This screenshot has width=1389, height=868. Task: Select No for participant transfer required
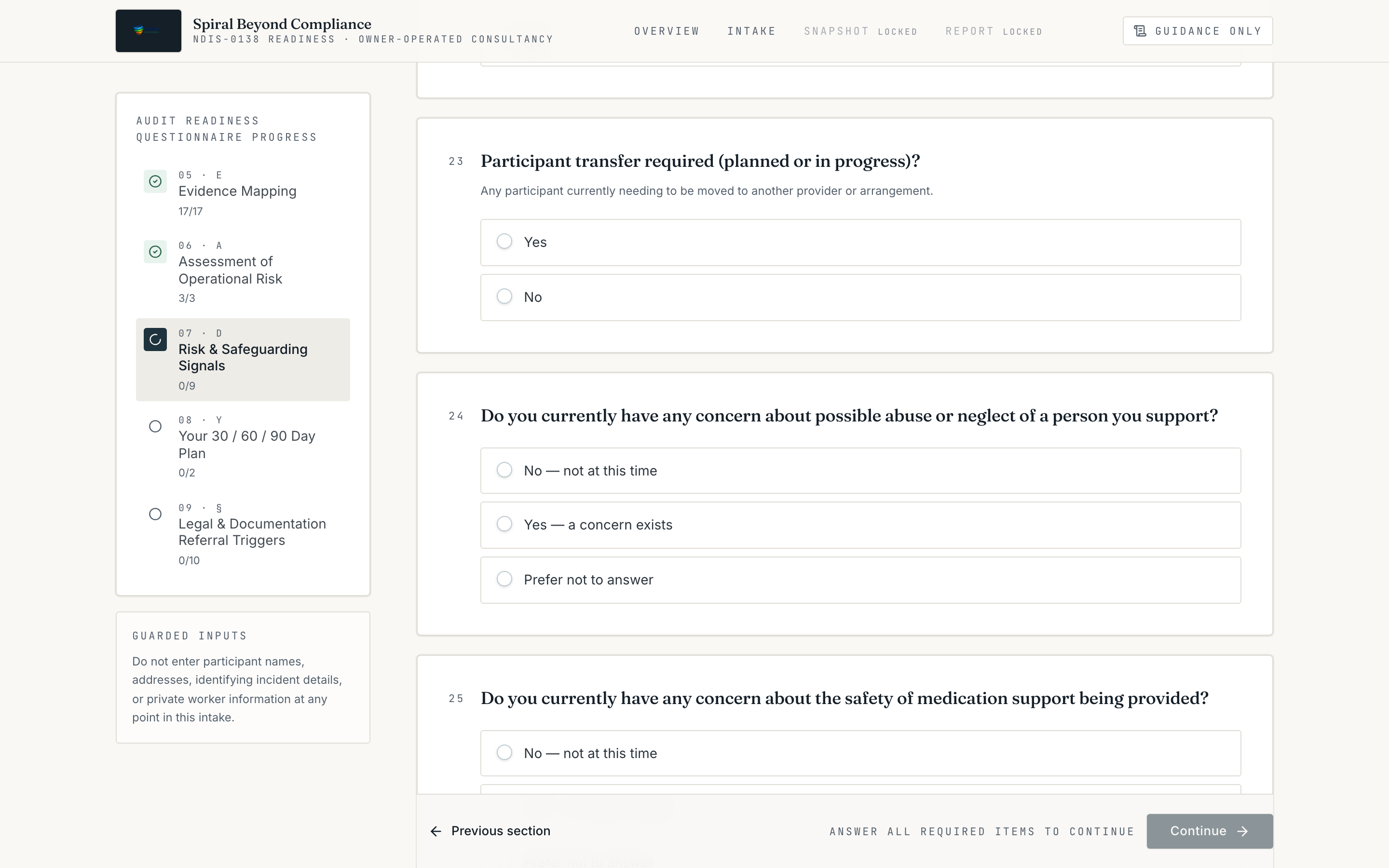coord(860,298)
